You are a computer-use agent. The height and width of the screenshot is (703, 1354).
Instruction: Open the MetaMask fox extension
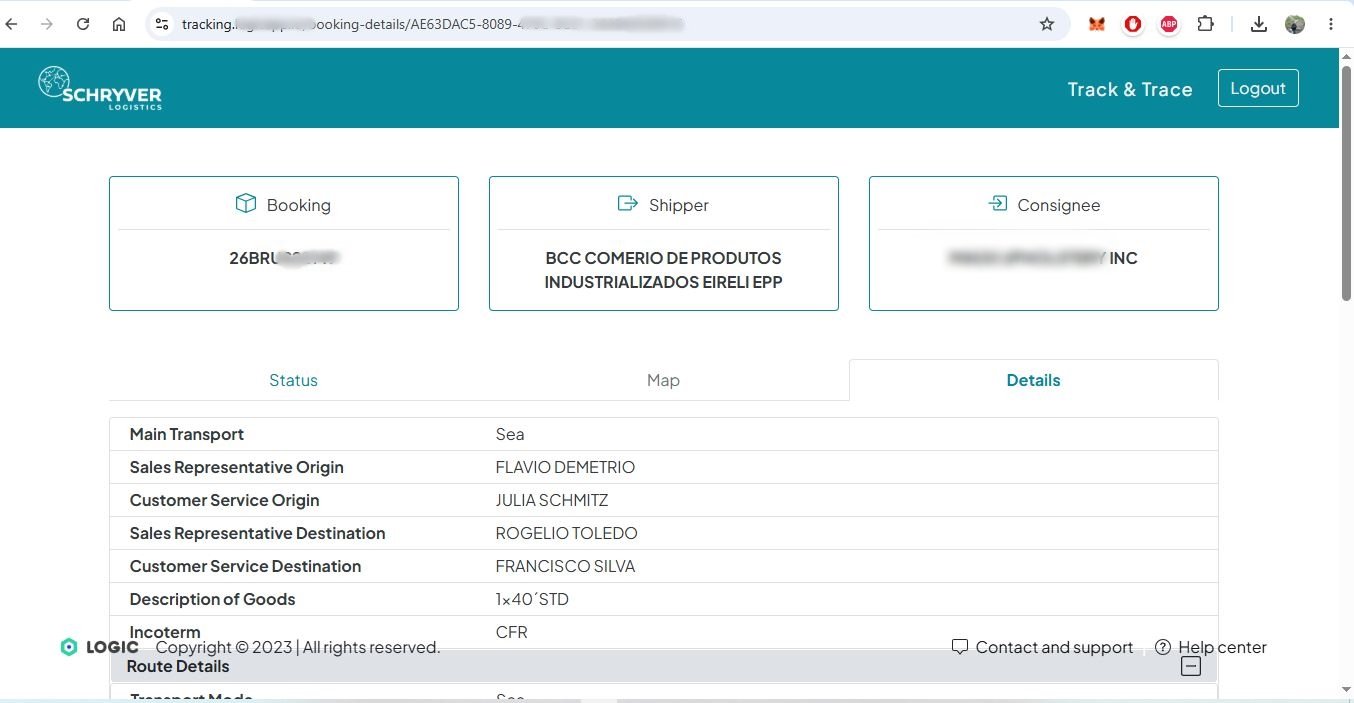pos(1097,24)
